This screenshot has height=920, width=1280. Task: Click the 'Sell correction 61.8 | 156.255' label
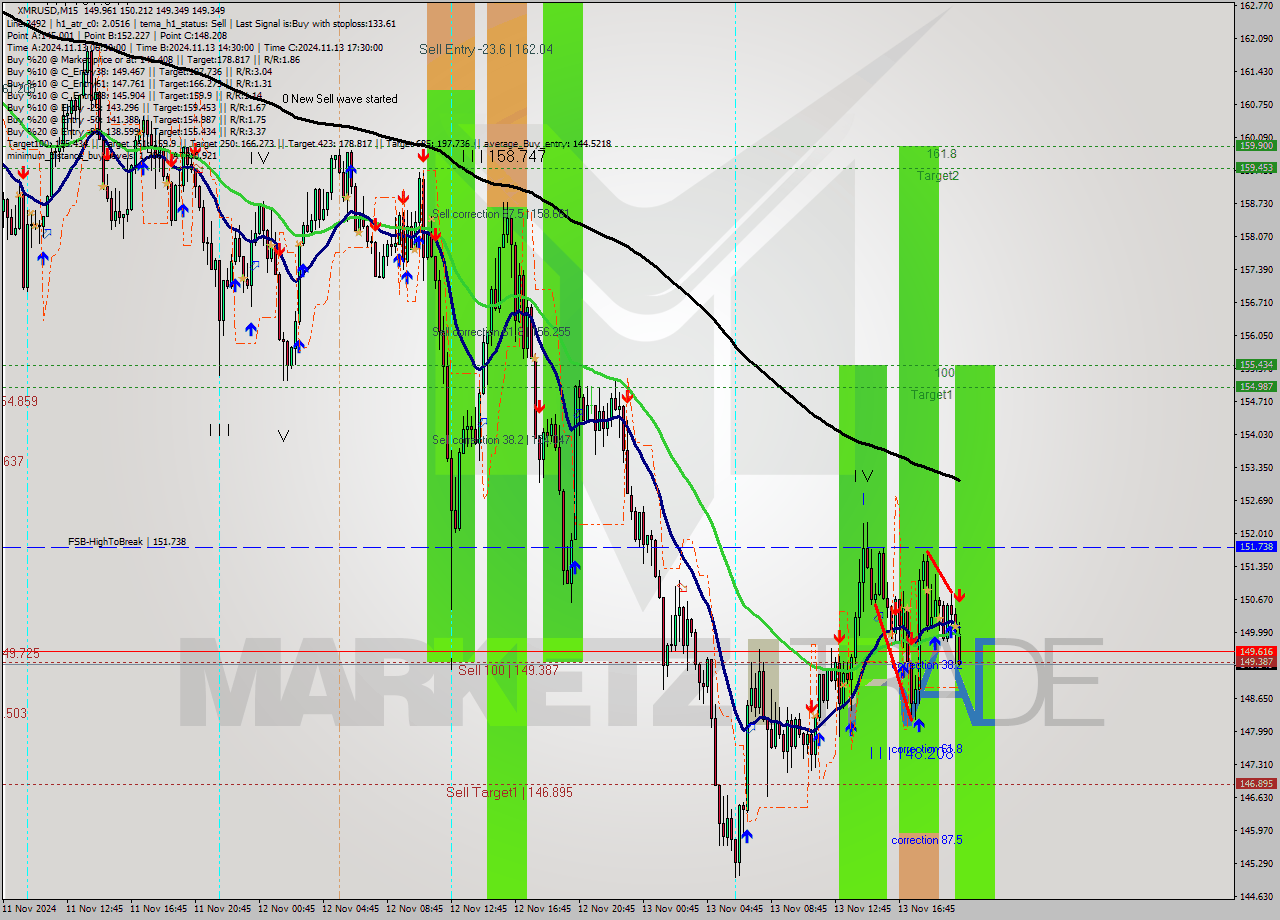pyautogui.click(x=501, y=332)
